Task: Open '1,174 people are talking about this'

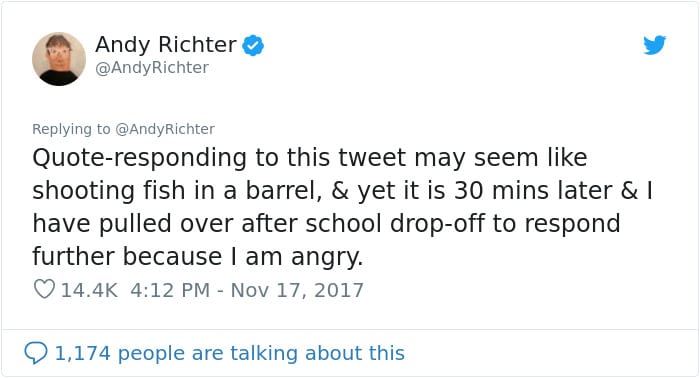Action: click(x=229, y=353)
